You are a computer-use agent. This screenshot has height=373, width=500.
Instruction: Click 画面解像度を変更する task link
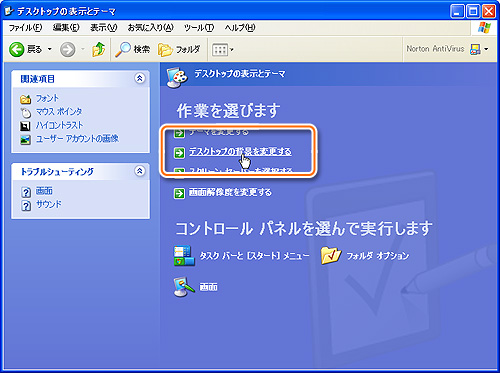[230, 192]
